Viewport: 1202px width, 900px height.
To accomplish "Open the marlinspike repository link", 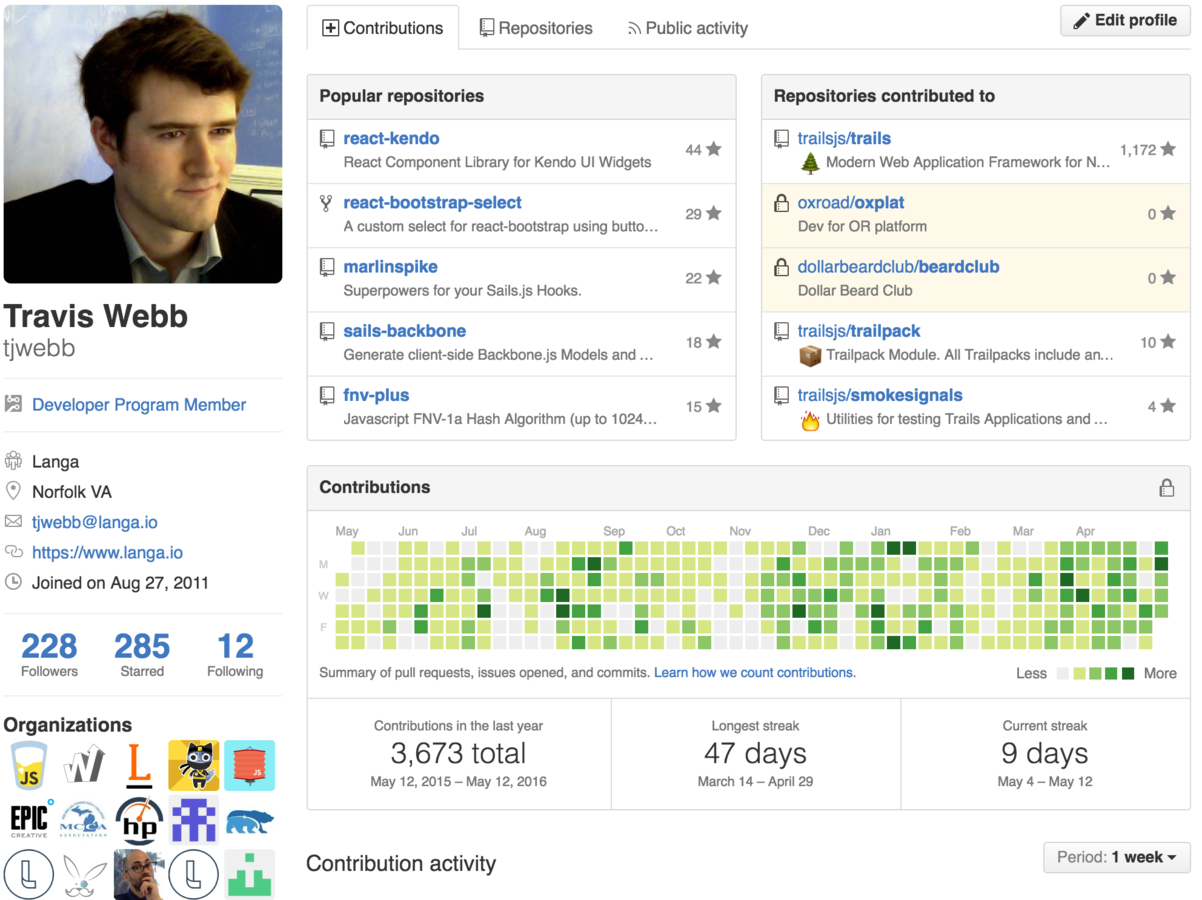I will (x=390, y=266).
